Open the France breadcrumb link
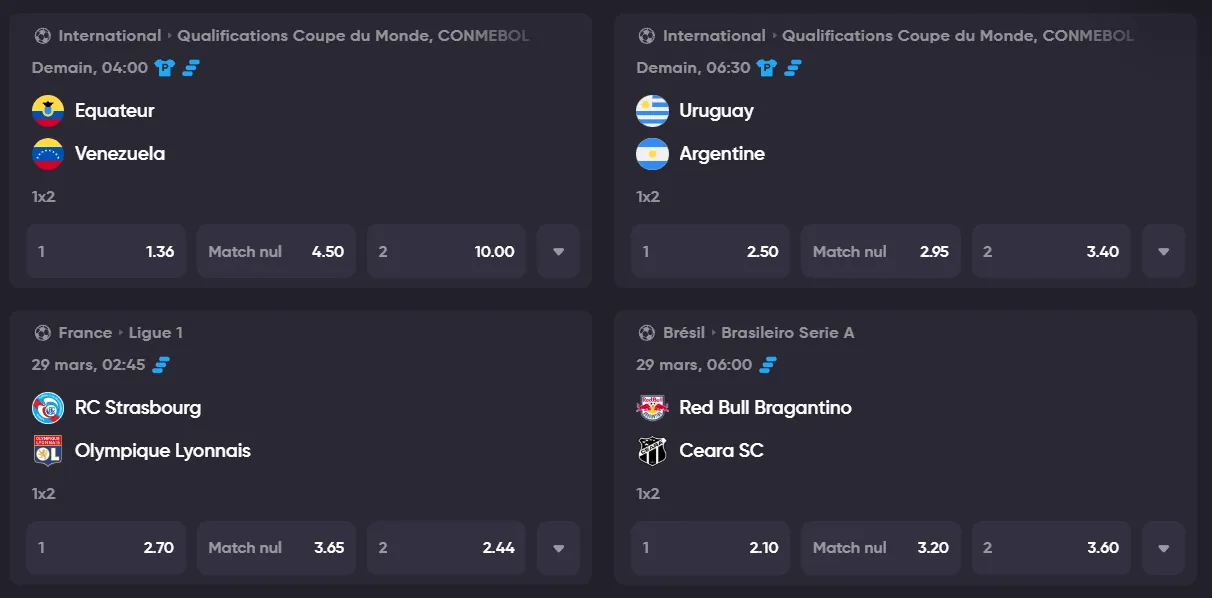 point(85,333)
